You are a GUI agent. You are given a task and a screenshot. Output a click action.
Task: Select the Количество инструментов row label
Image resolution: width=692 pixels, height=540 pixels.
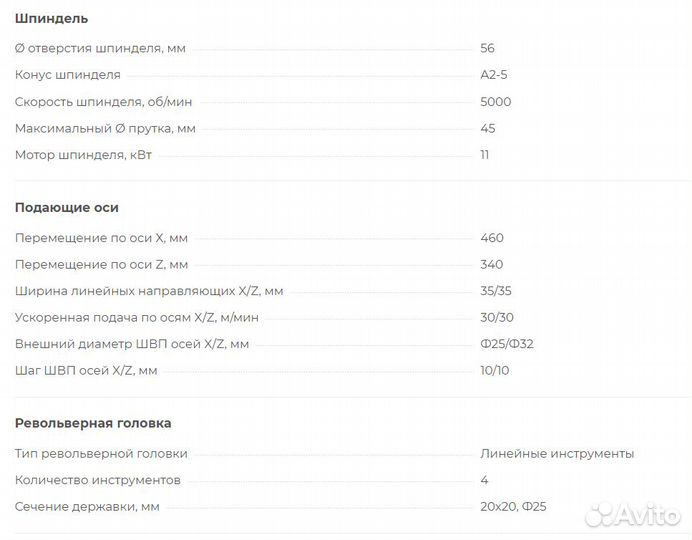tap(98, 480)
